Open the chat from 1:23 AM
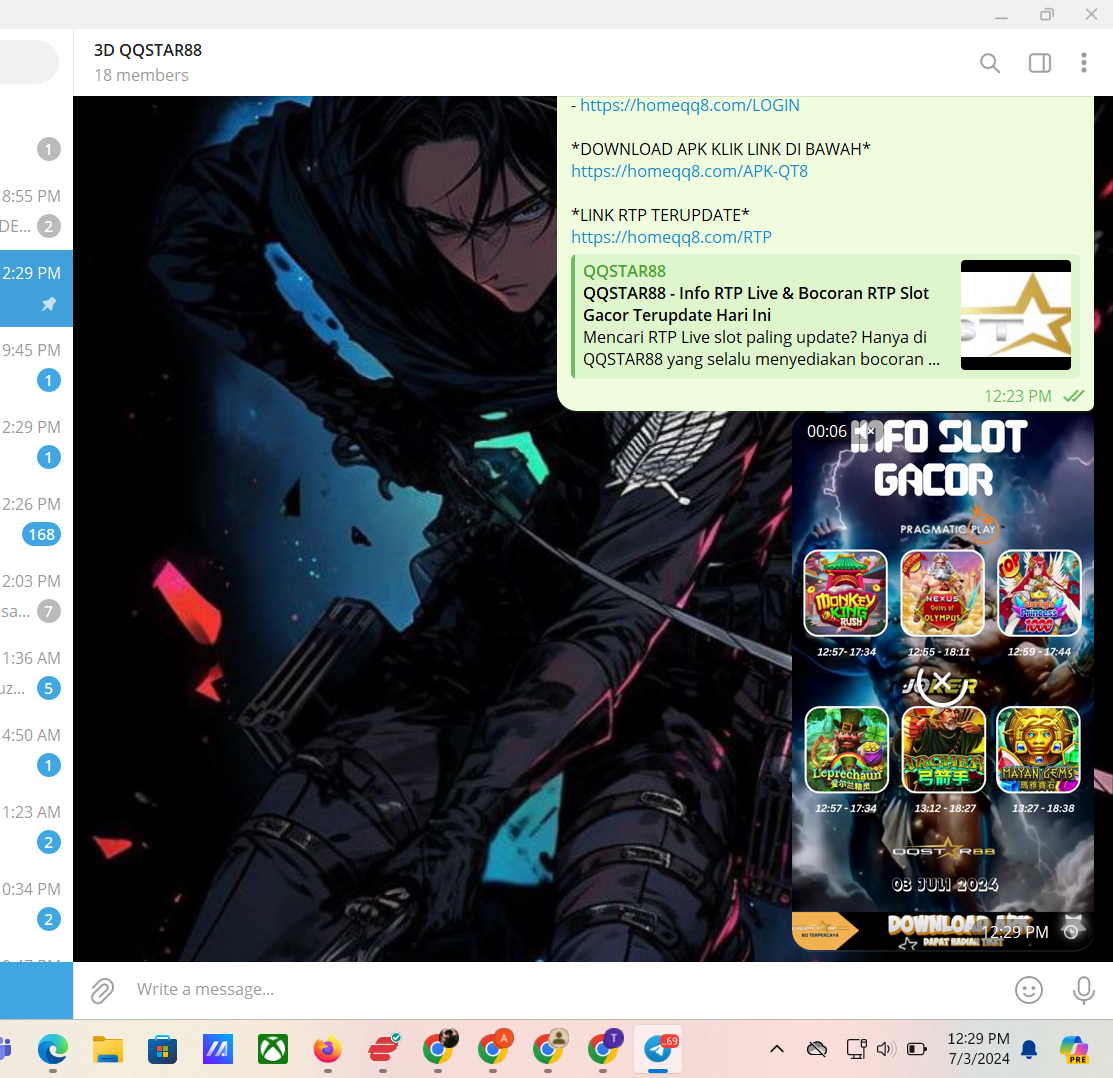The height and width of the screenshot is (1078, 1113). (36, 827)
